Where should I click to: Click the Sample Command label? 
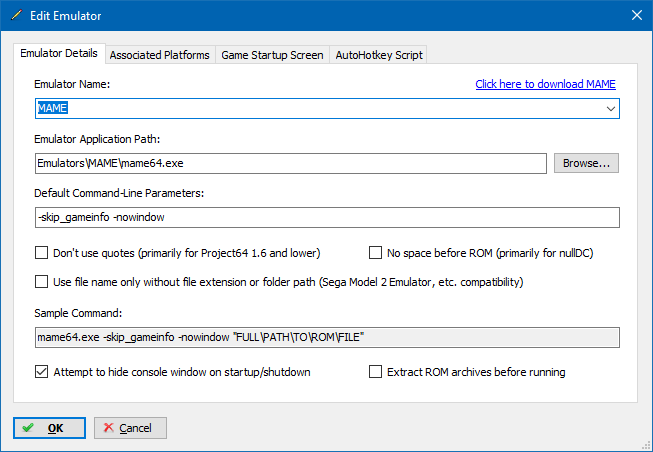(x=78, y=313)
